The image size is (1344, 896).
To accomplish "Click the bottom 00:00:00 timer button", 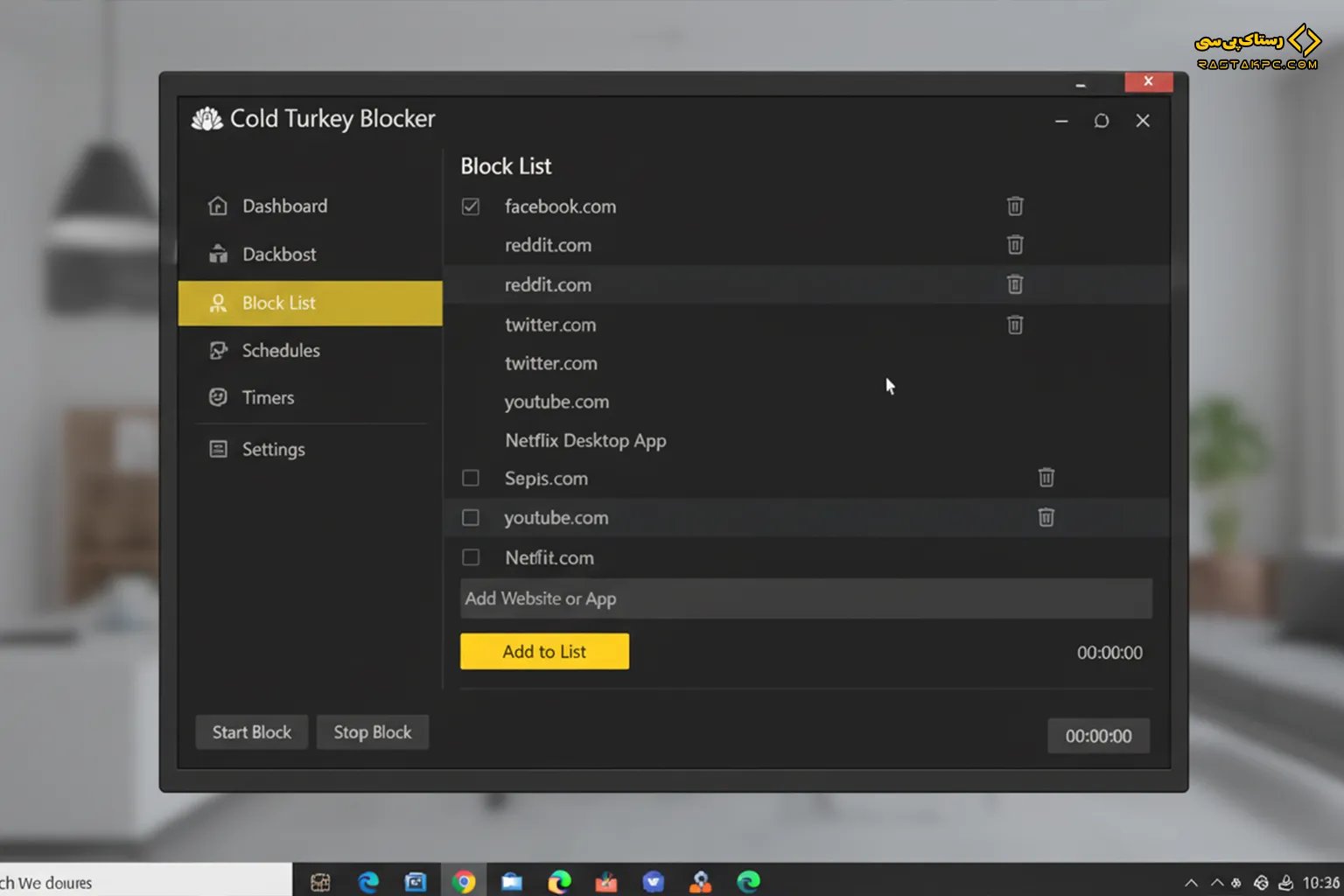I will [1098, 736].
